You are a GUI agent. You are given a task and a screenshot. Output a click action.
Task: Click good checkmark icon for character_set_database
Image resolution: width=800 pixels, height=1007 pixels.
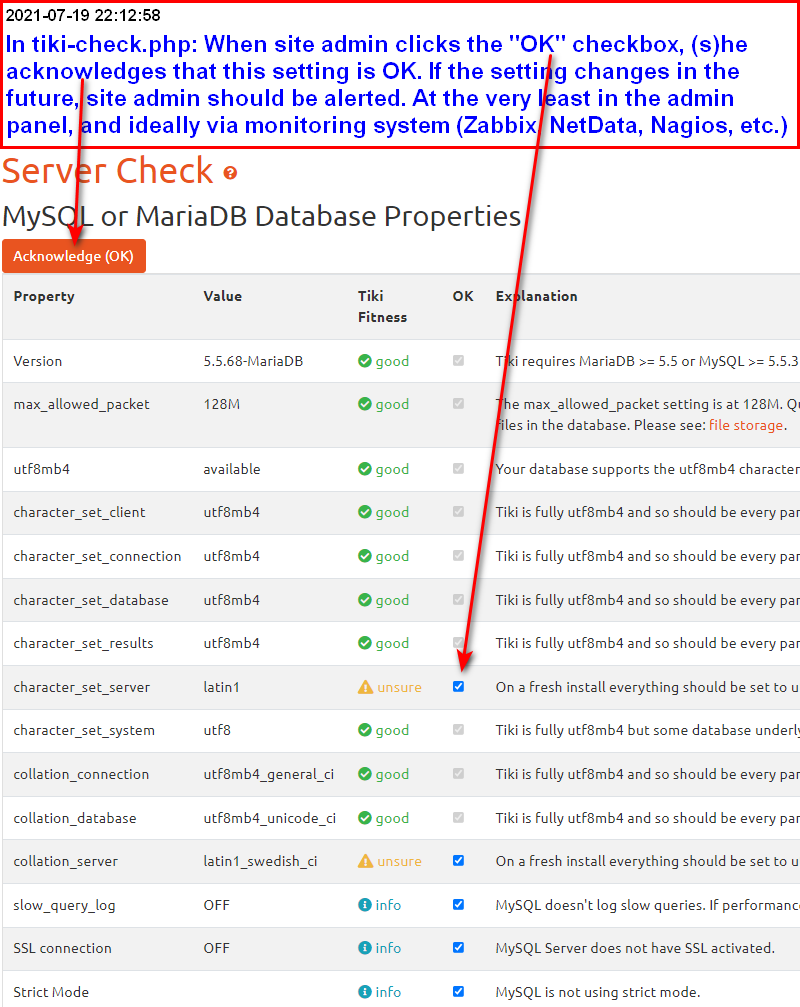(365, 600)
